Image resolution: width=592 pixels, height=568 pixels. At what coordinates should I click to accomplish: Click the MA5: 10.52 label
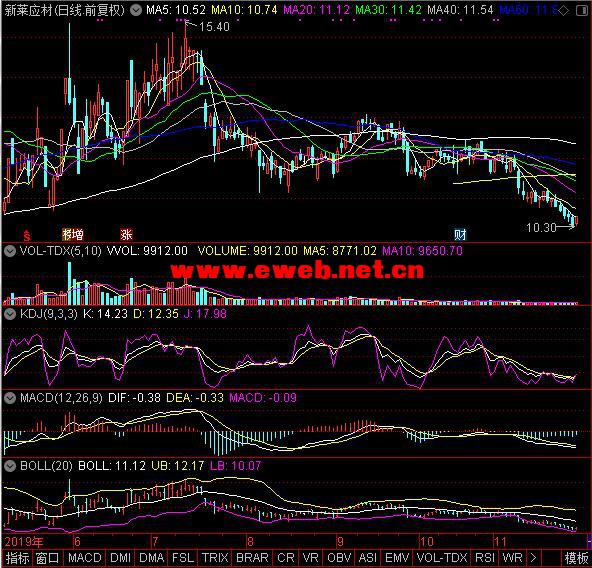pos(176,10)
